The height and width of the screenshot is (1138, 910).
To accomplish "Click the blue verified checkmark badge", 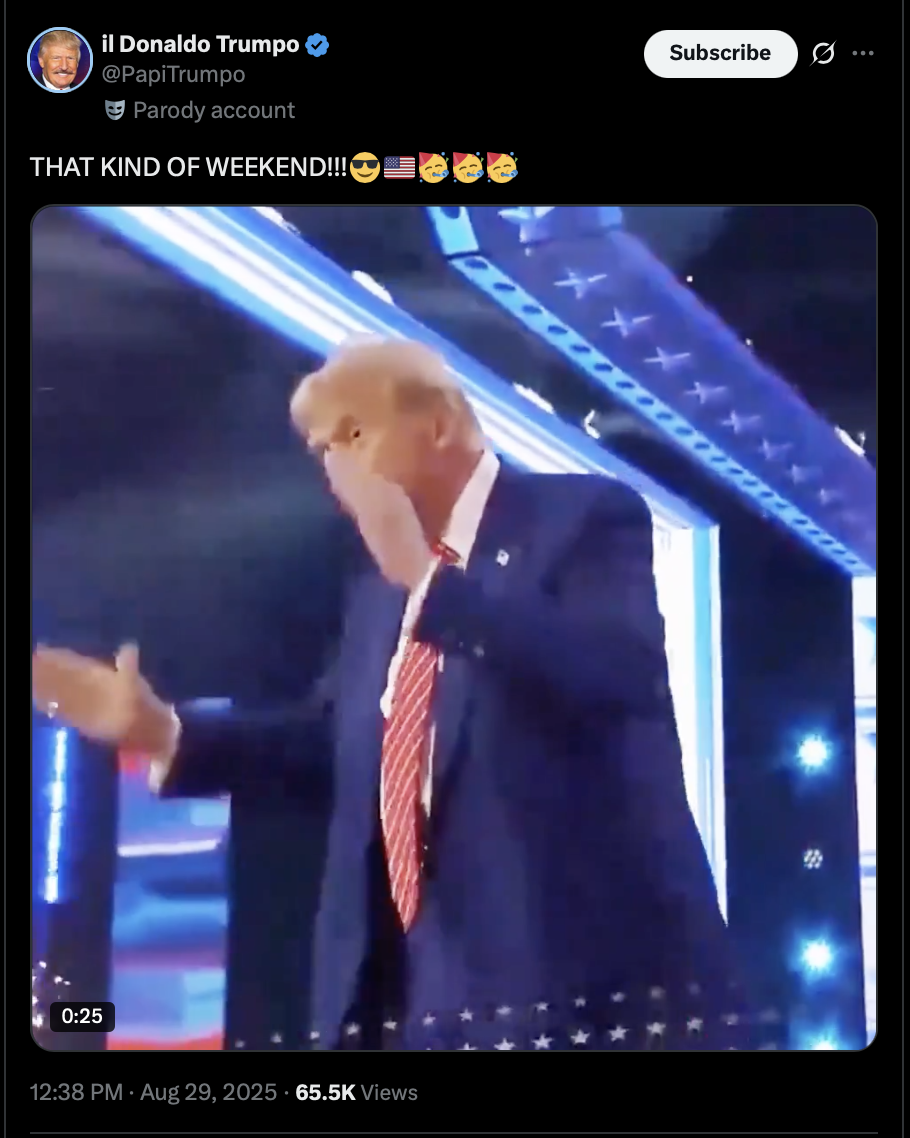I will [x=317, y=45].
